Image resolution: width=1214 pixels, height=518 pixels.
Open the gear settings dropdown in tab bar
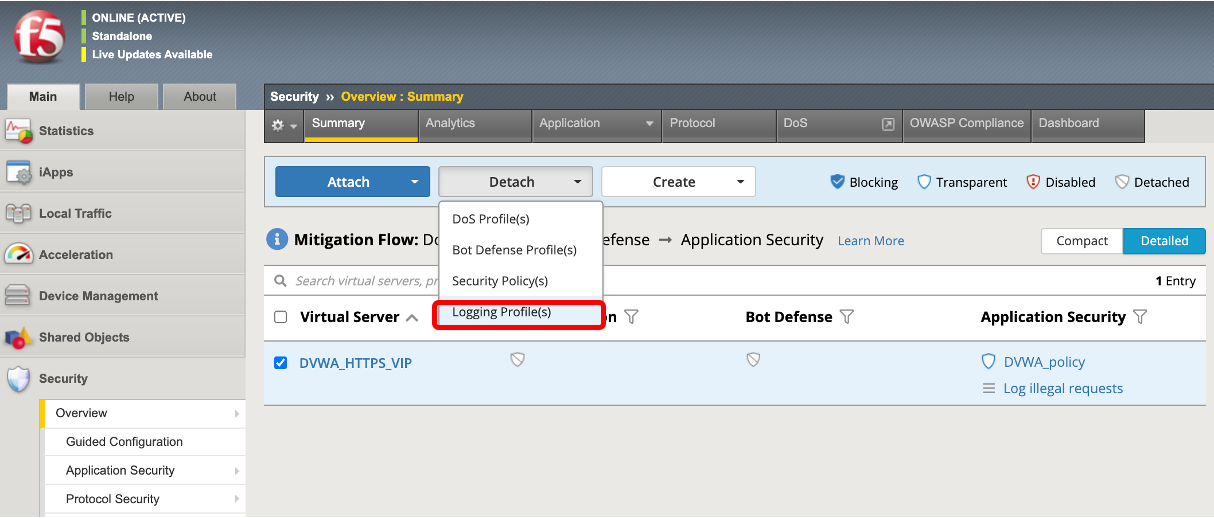point(284,125)
